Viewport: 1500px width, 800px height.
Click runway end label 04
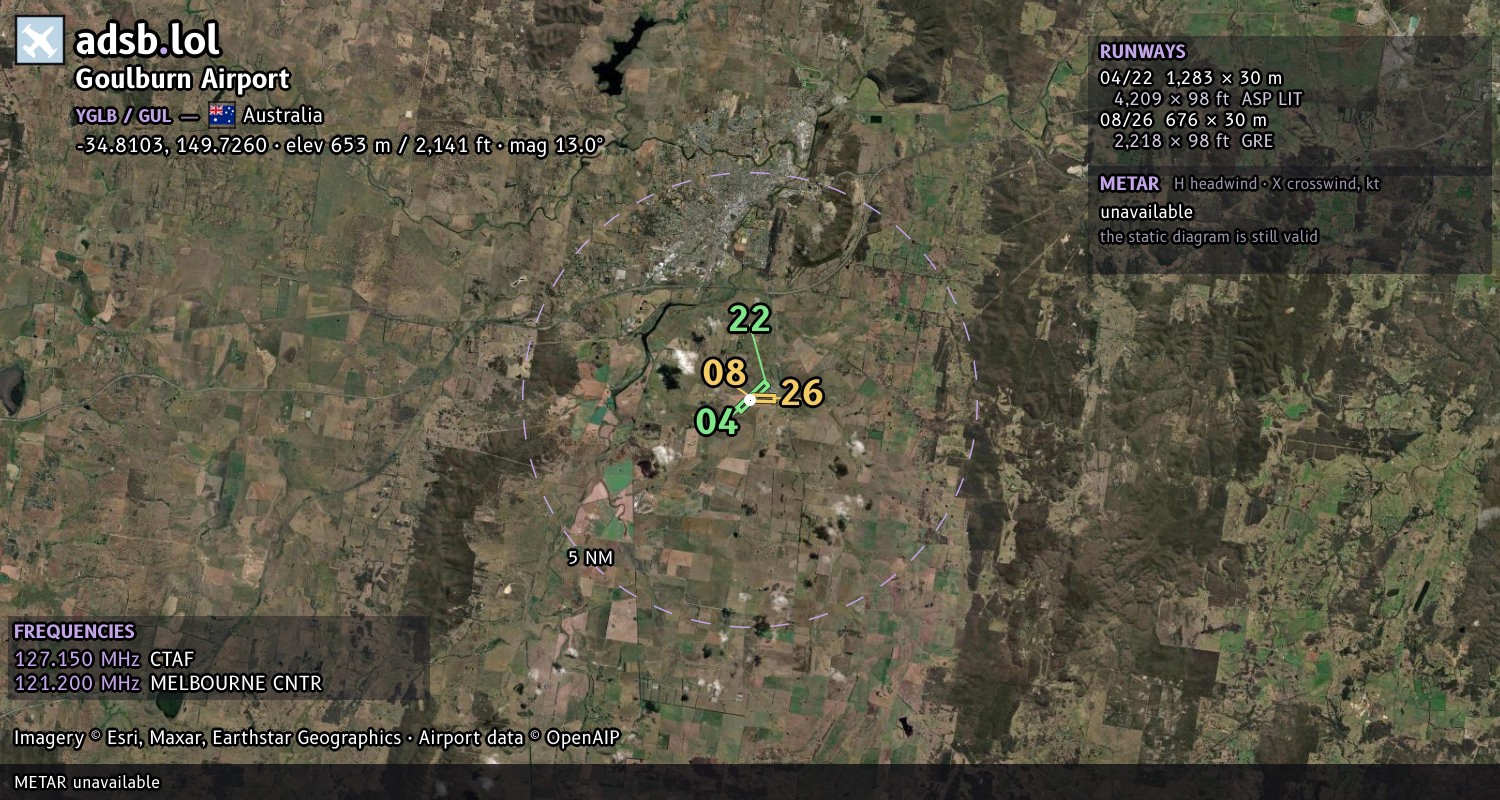pos(717,422)
